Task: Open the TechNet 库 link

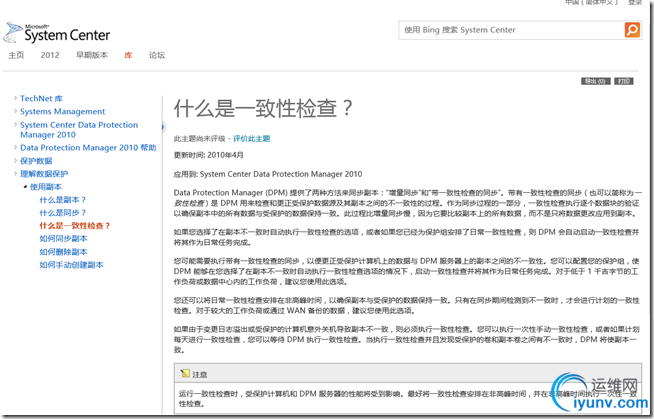Action: (x=41, y=98)
